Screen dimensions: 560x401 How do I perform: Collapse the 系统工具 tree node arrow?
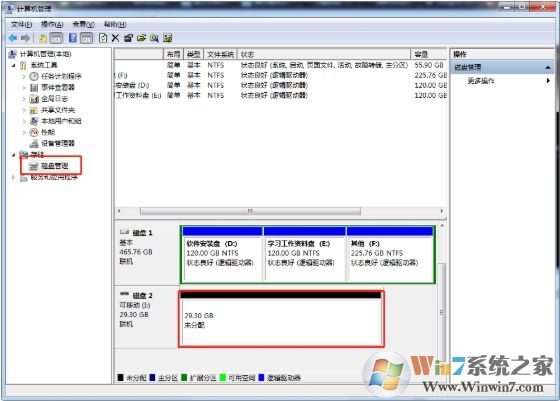coord(14,65)
